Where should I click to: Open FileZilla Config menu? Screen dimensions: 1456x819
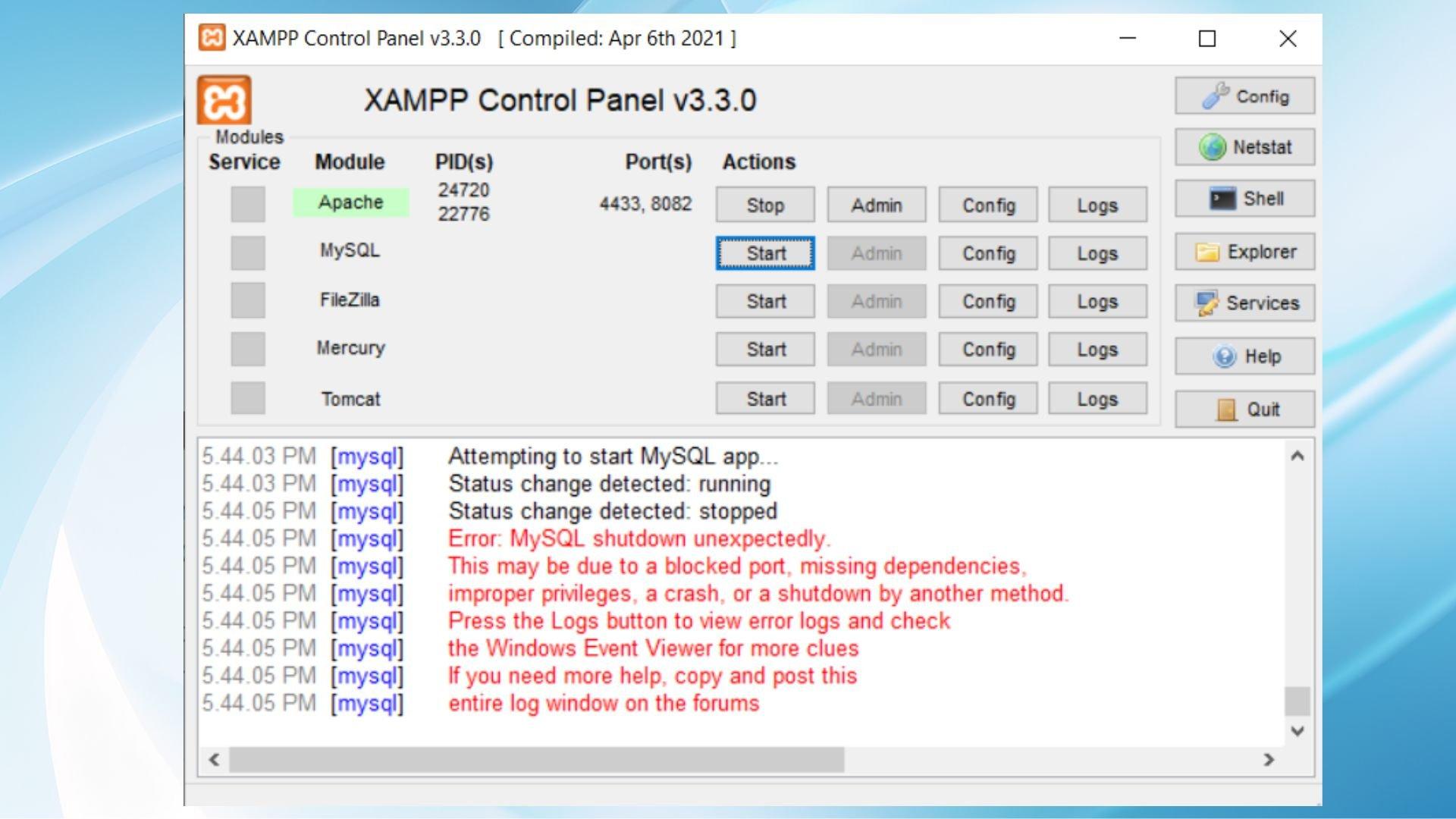[988, 301]
